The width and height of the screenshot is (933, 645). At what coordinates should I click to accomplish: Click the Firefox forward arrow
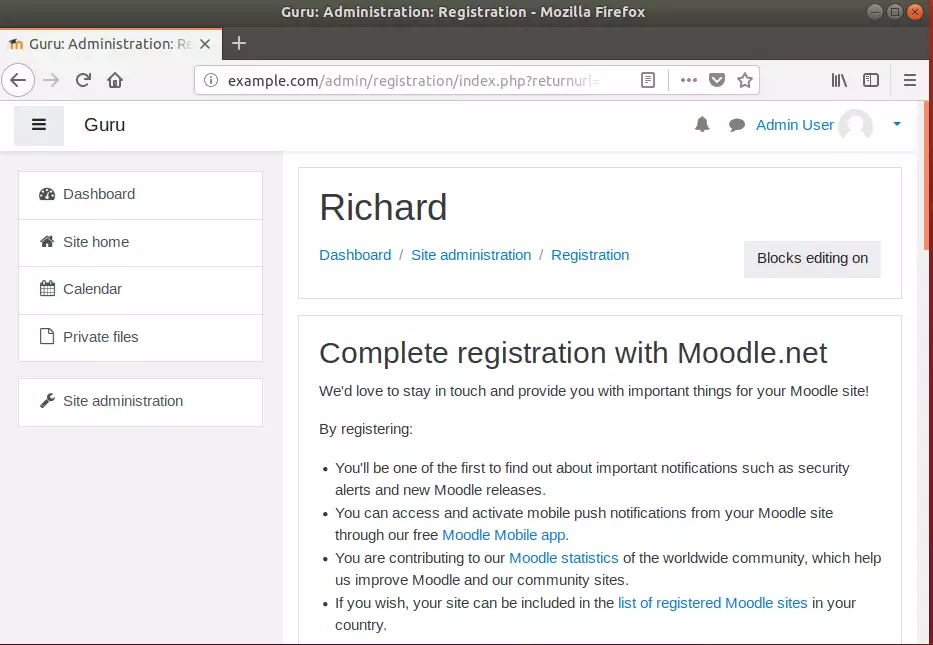(51, 80)
